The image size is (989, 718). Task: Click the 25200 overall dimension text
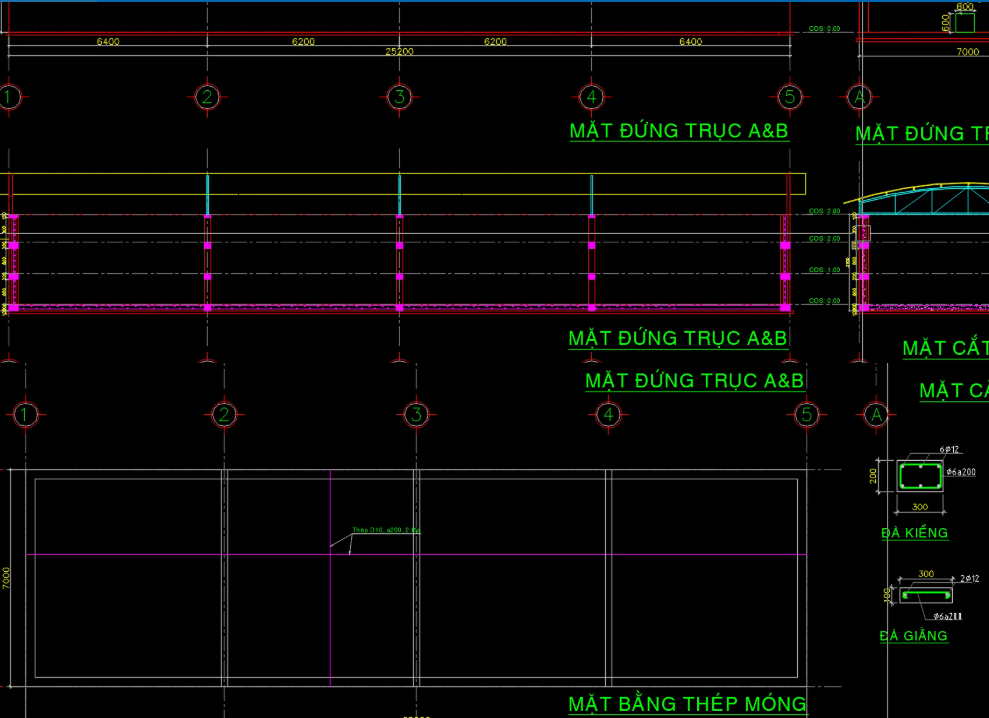tap(399, 51)
